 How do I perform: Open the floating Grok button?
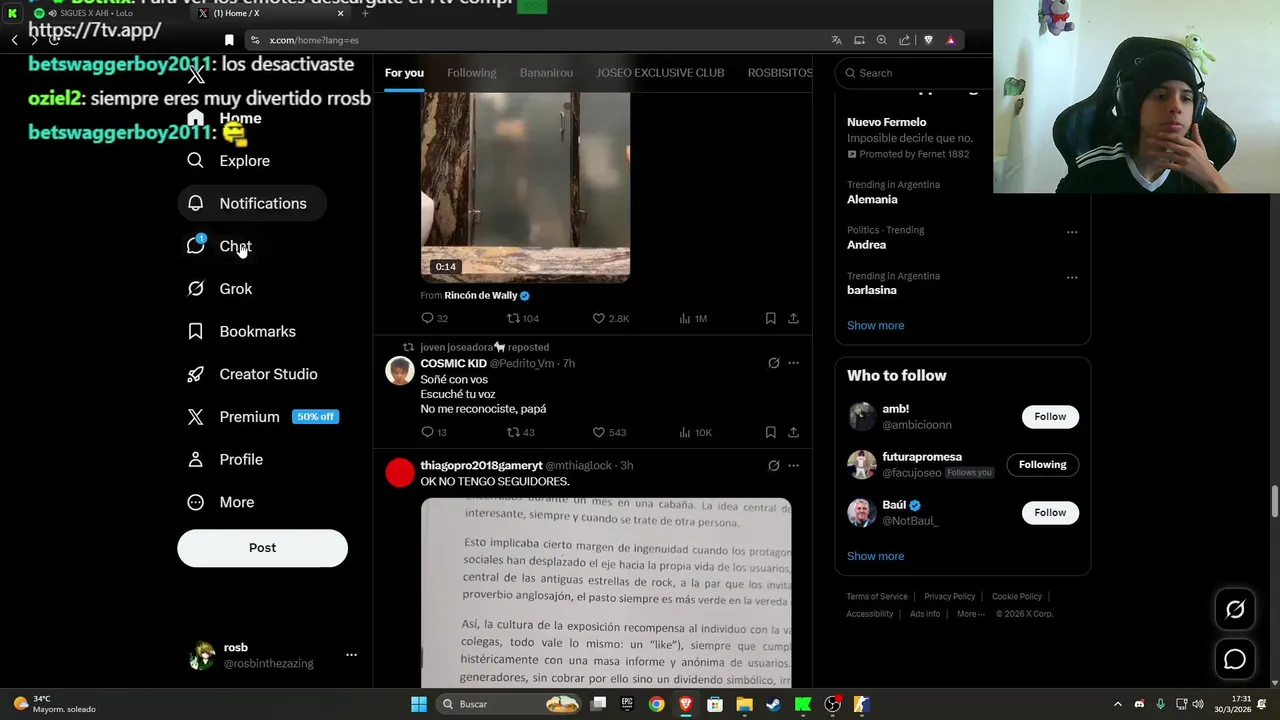pyautogui.click(x=1235, y=609)
